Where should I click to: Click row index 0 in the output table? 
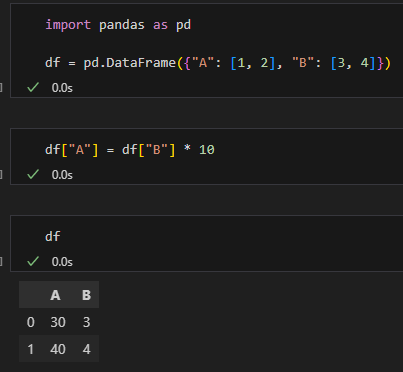pyautogui.click(x=30, y=322)
